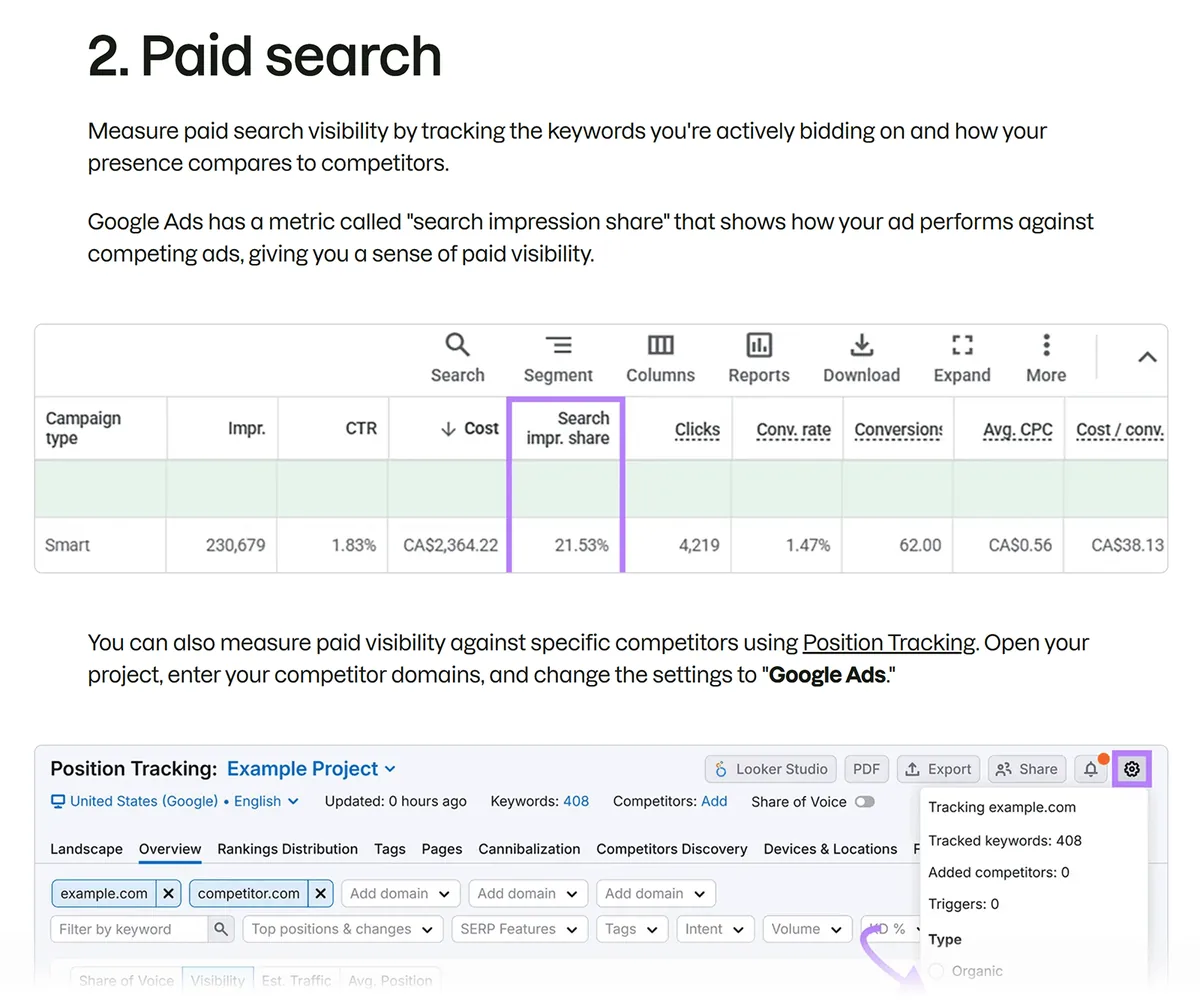Open the United States (Google) • English dropdown
Screen dimensions: 1200x1000
point(175,801)
